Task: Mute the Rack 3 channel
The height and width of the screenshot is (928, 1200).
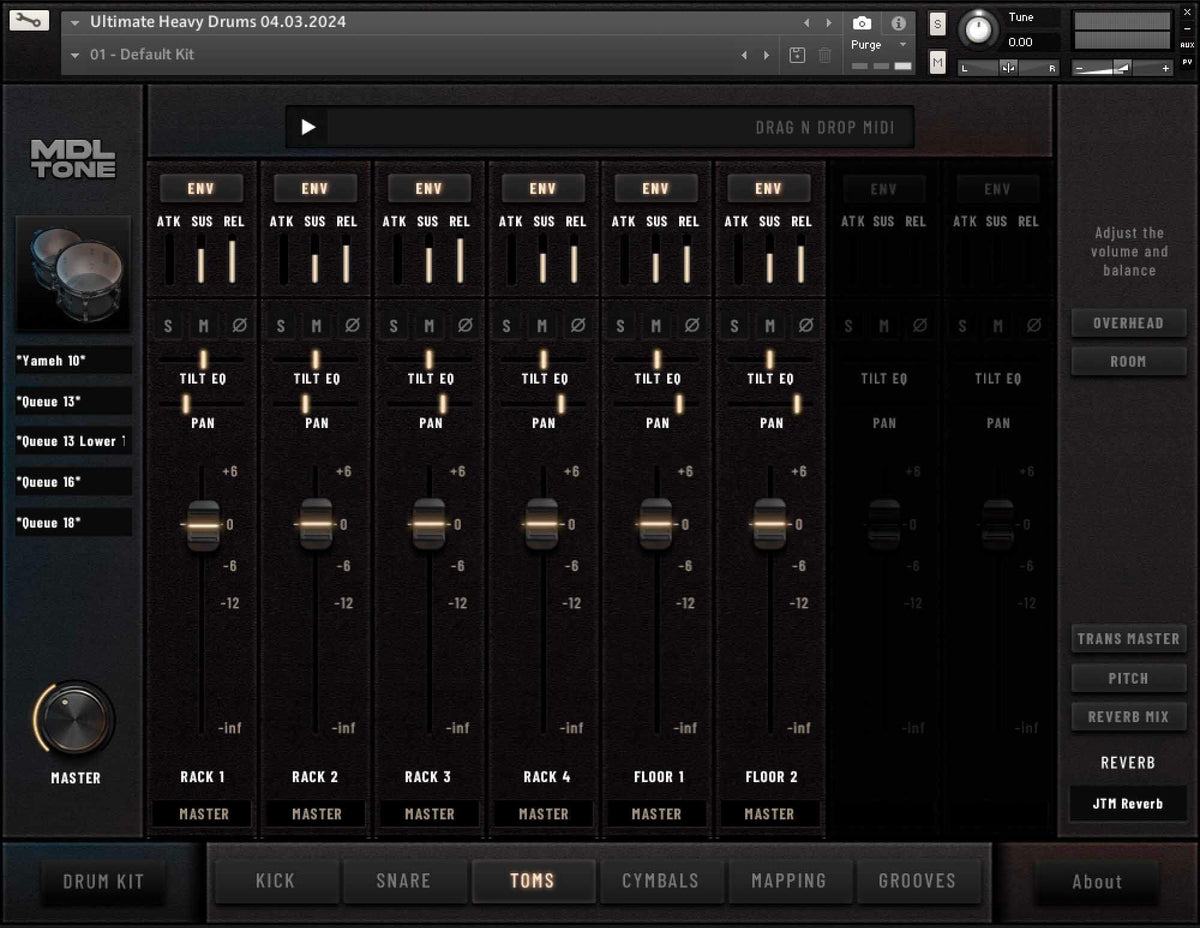Action: pos(429,326)
